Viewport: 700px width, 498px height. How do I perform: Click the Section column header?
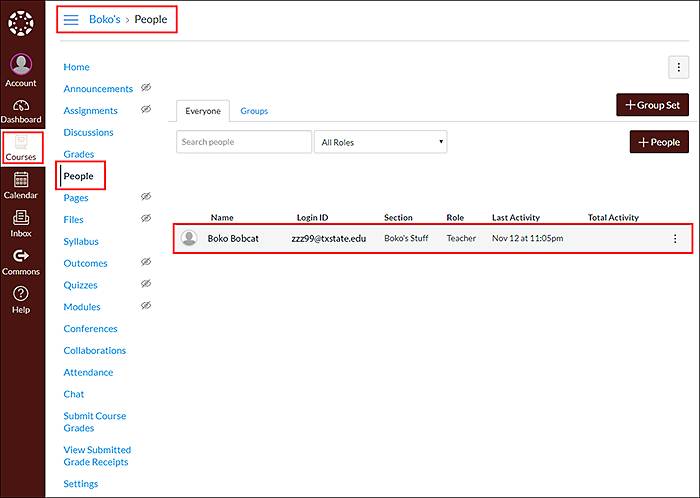[398, 218]
